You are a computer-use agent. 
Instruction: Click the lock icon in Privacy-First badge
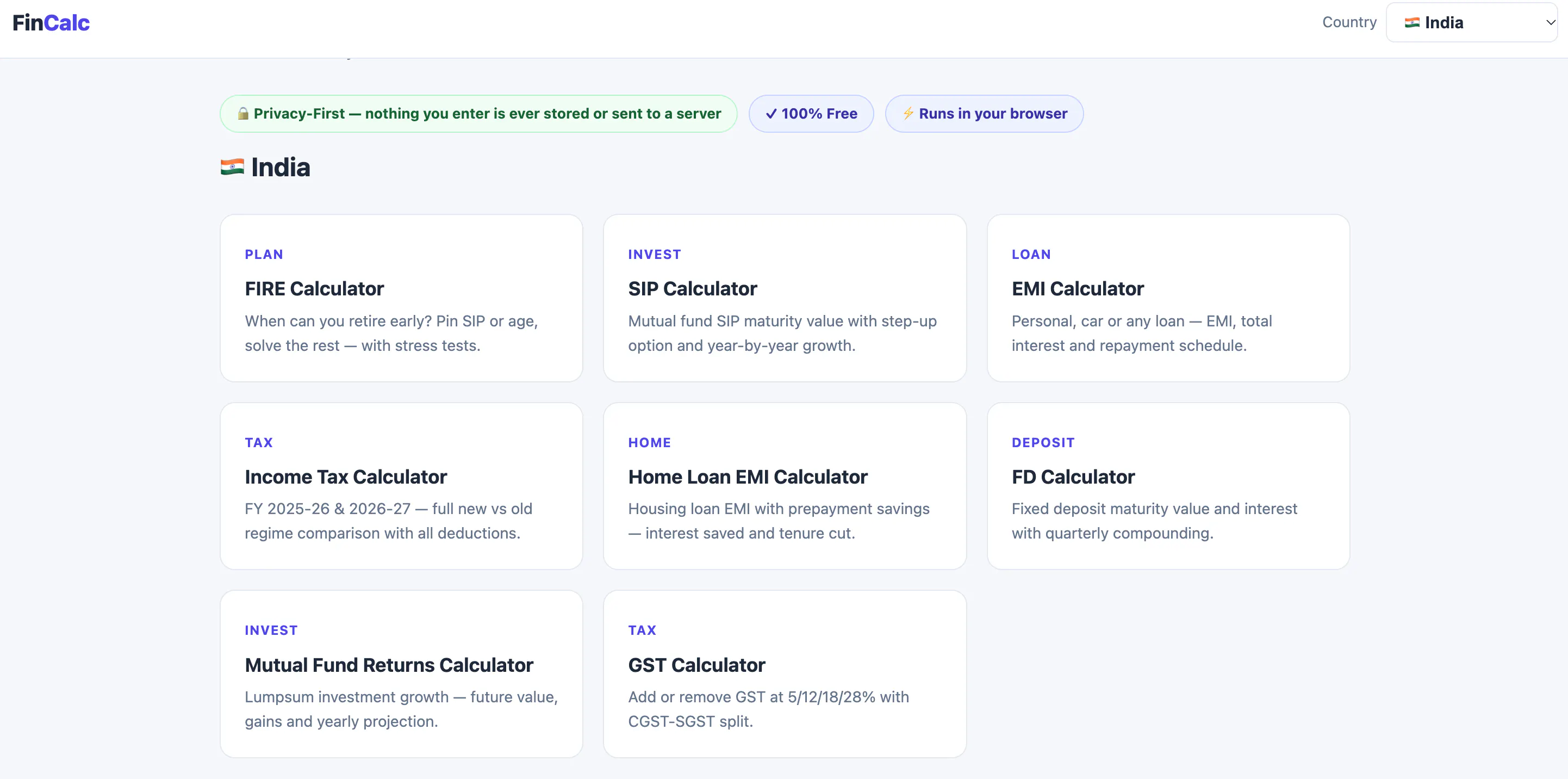[x=243, y=113]
